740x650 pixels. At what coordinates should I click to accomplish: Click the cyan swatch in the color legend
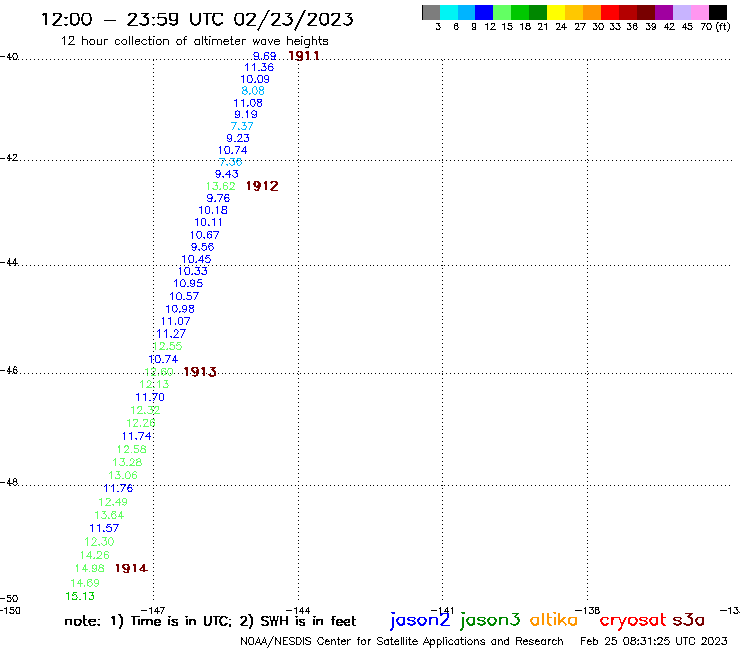448,12
